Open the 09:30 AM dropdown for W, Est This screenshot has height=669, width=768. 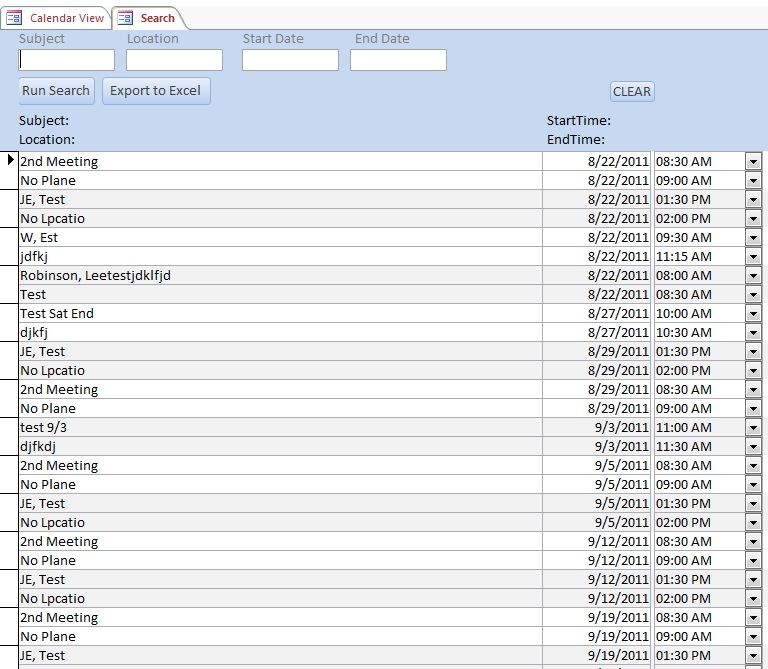(x=753, y=237)
